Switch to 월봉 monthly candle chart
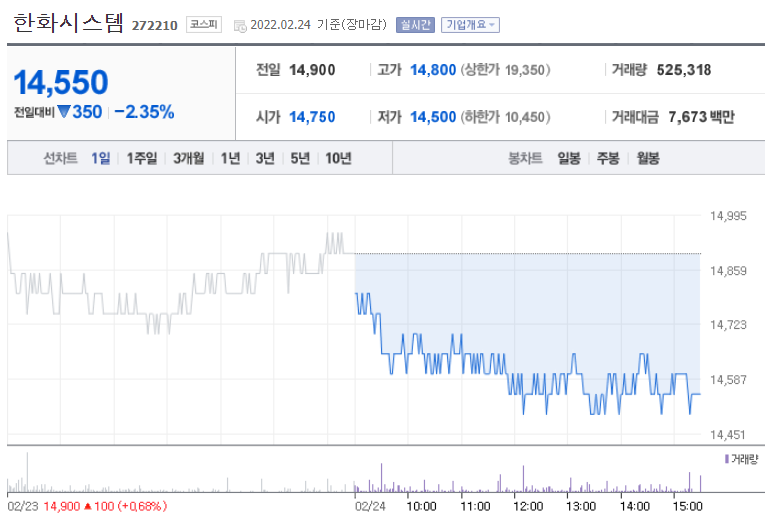The height and width of the screenshot is (525, 765). (648, 158)
